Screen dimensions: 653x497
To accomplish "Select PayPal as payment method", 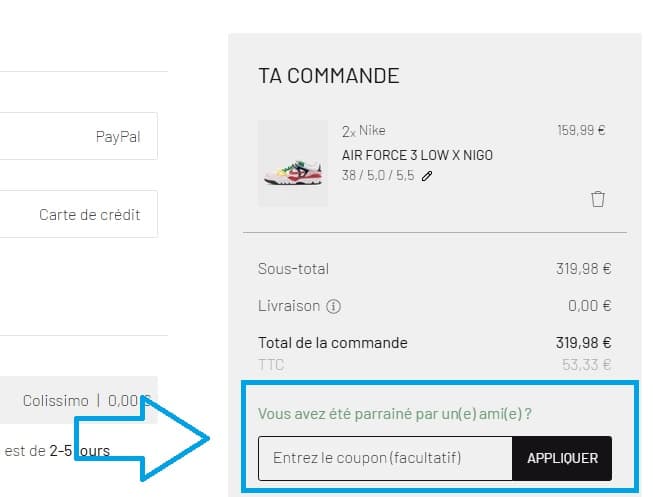I will click(78, 136).
